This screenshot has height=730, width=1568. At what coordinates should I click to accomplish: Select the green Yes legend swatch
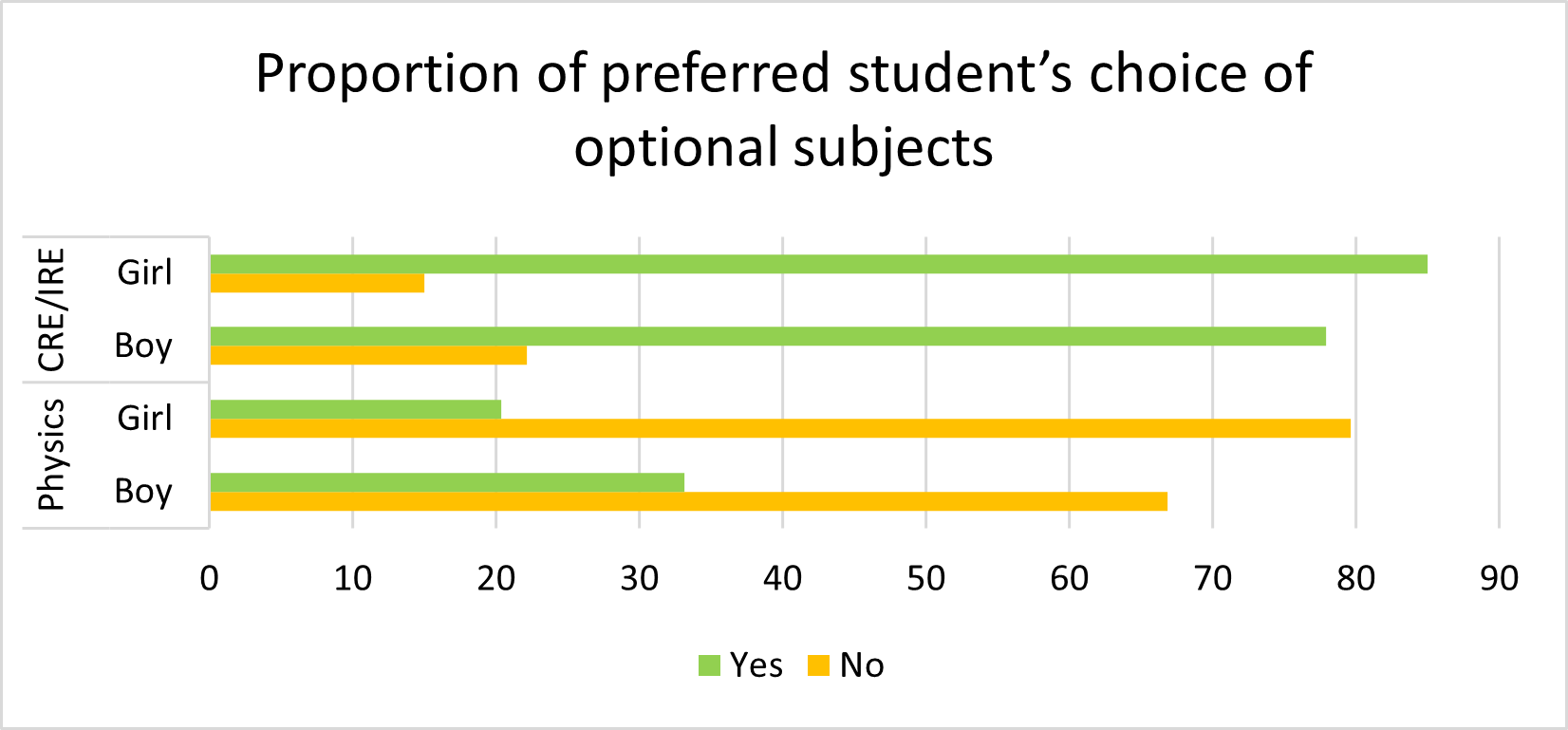tap(709, 665)
